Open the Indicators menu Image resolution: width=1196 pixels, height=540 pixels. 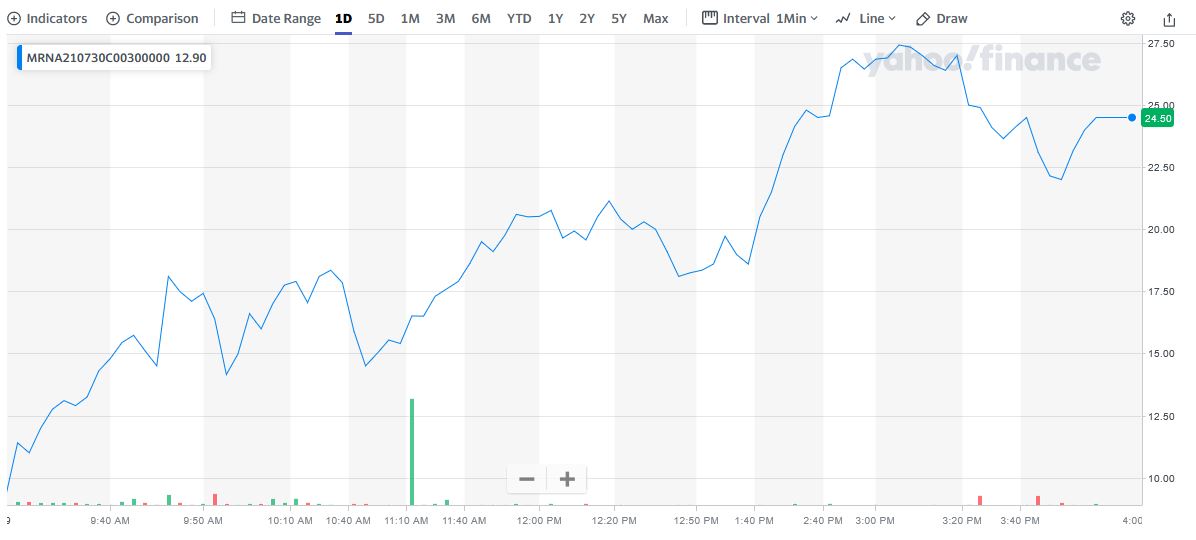[x=47, y=18]
